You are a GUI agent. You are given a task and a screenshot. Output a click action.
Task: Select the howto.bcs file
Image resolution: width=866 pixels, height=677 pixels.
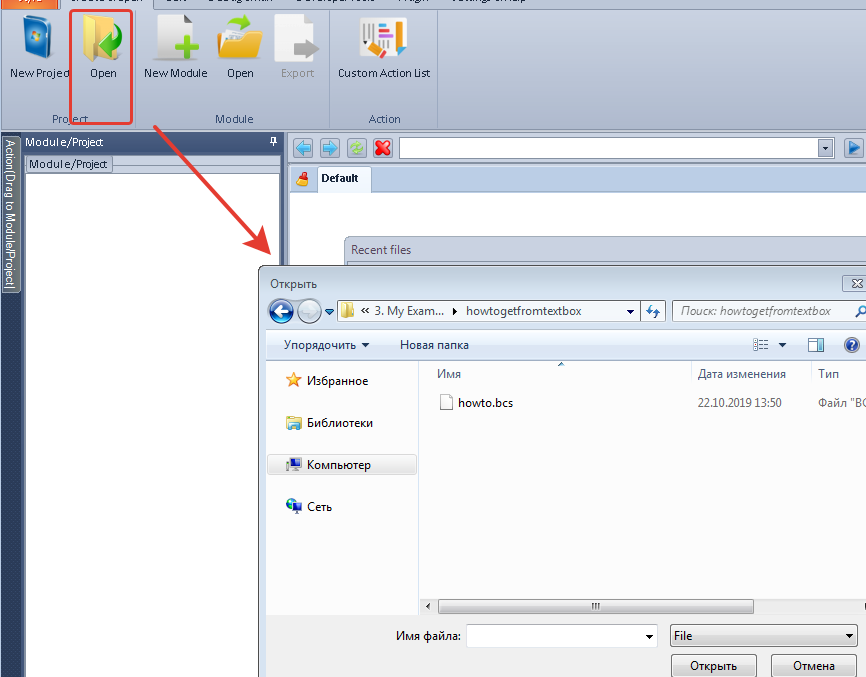[x=484, y=403]
